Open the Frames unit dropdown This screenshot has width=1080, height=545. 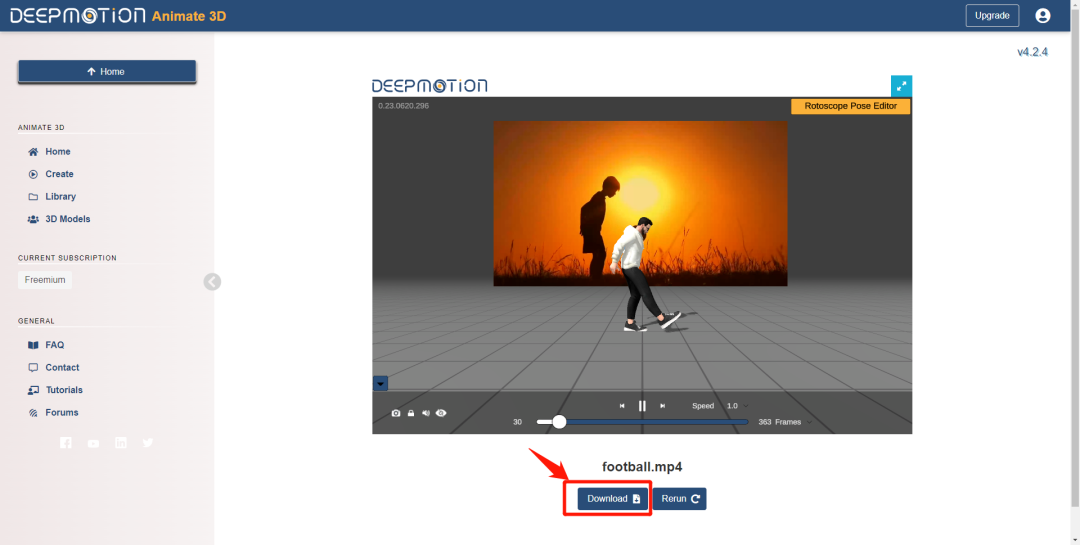point(793,422)
